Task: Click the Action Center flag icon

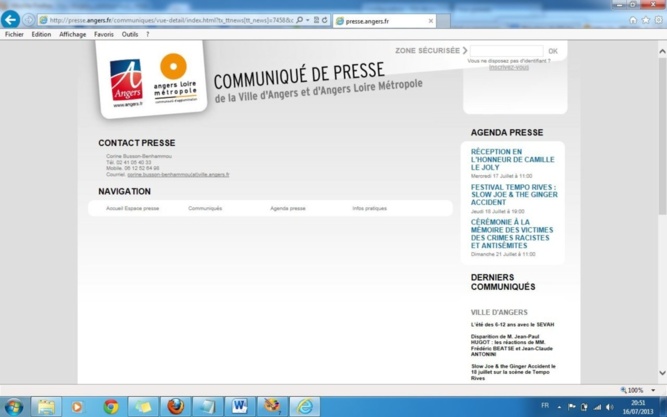Action: pos(572,407)
